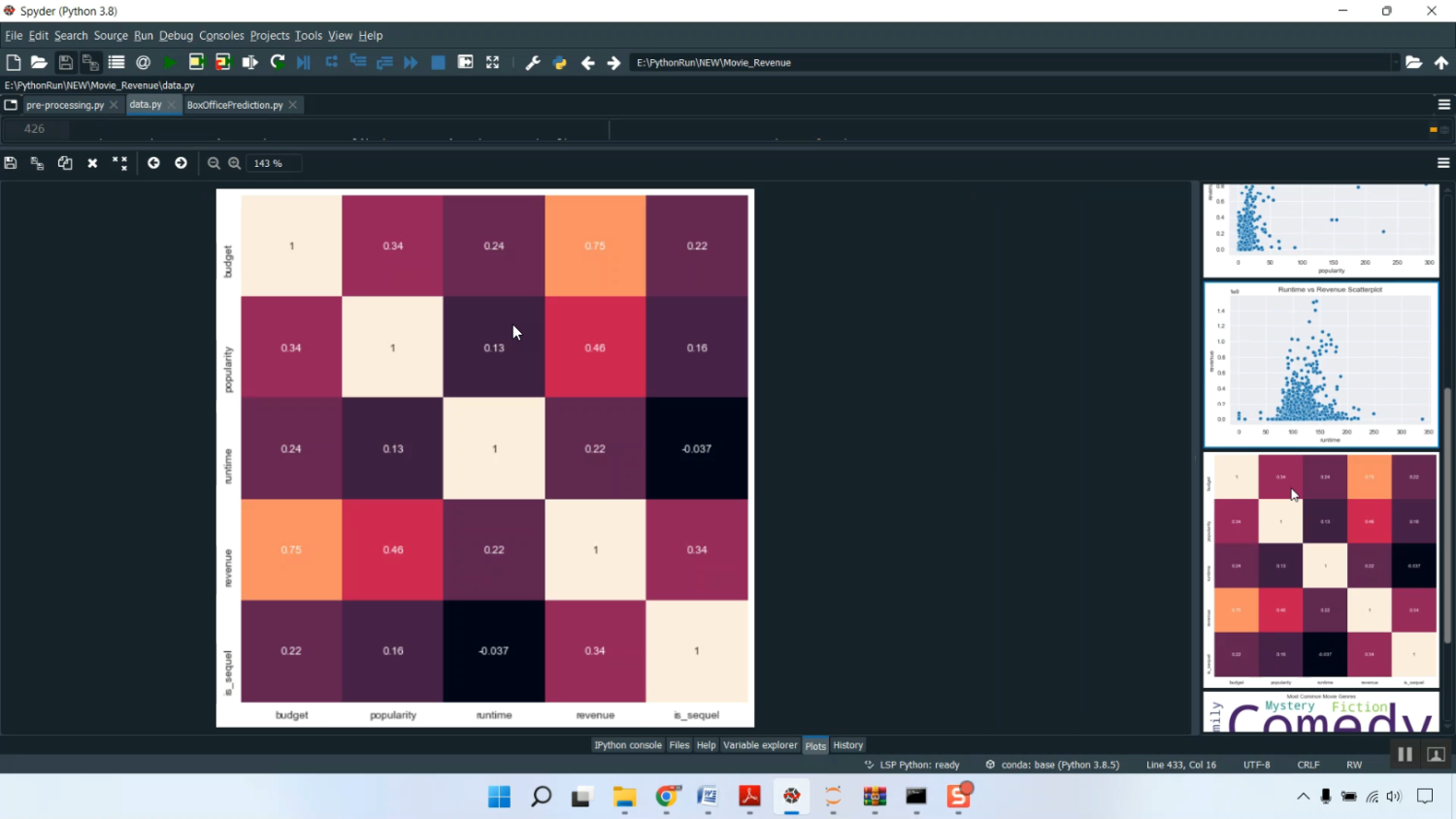Open the Plots pane options hamburger menu

pyautogui.click(x=1443, y=163)
